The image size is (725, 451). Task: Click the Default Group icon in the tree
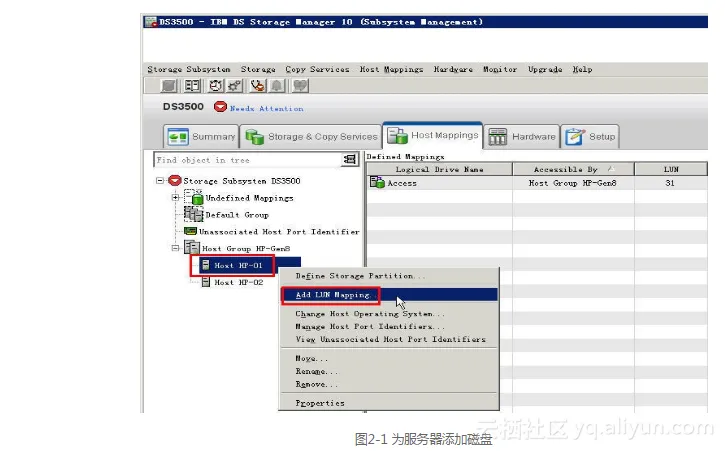coord(194,214)
